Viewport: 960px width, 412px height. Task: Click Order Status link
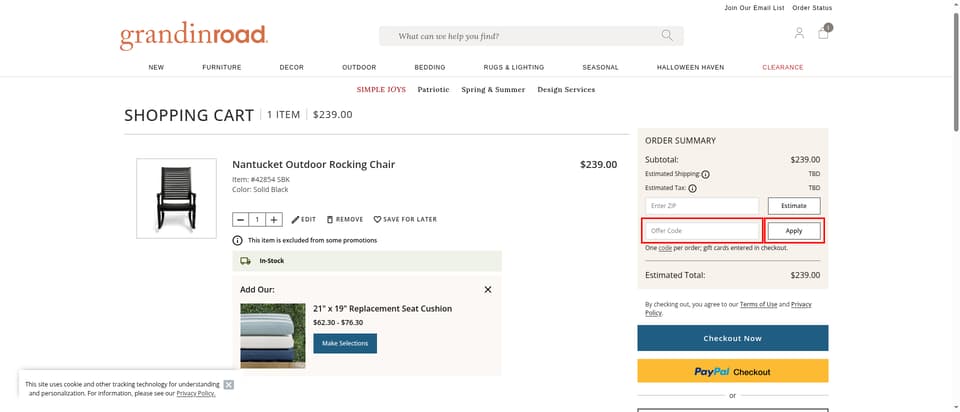[x=812, y=8]
